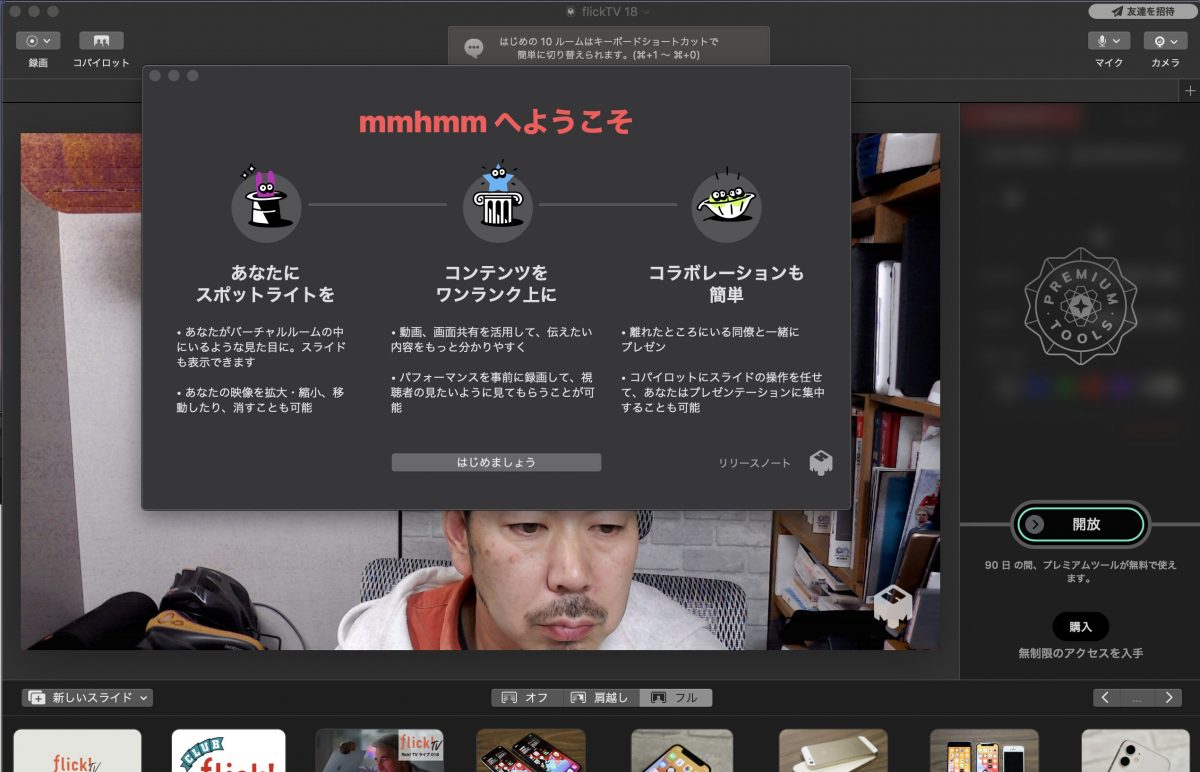Screen dimensions: 1200x772
Task: Select the flick! TV logo slide thumbnail
Action: pos(77,750)
